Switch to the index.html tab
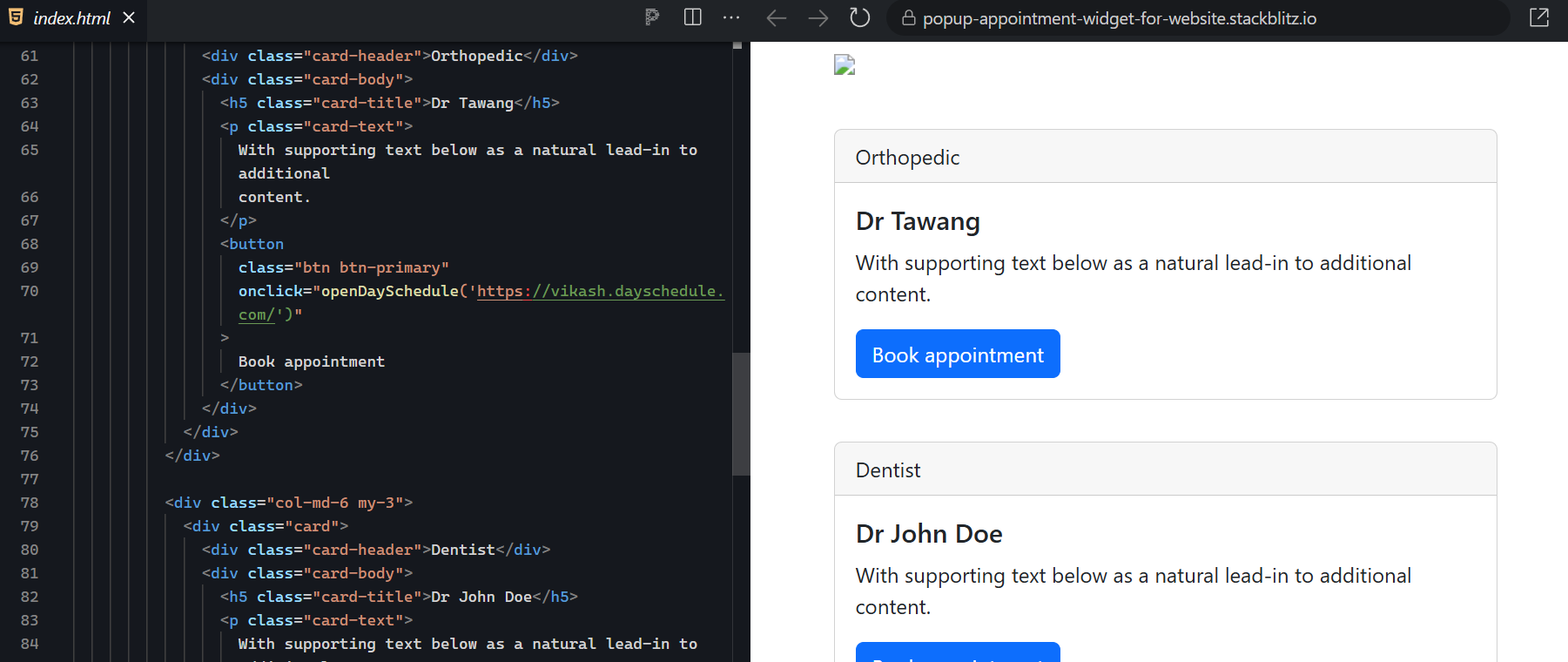1568x662 pixels. 73,18
